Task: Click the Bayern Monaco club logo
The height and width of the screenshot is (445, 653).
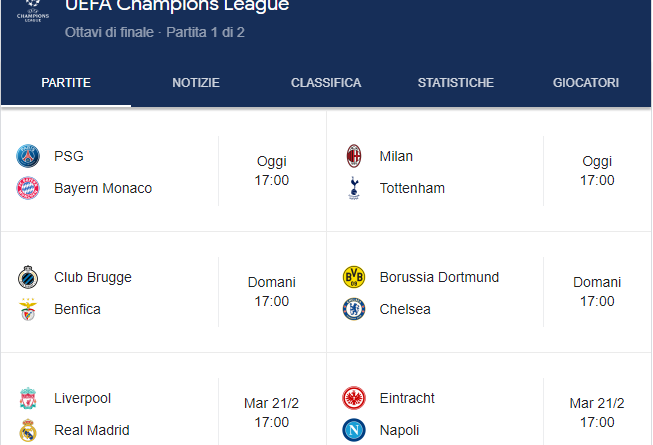Action: [x=28, y=188]
